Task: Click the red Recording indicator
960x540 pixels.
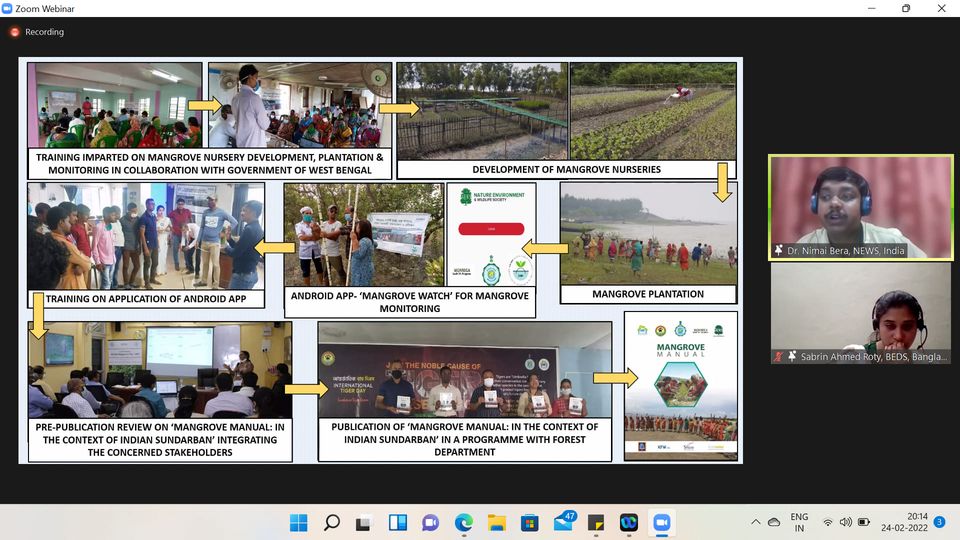Action: click(x=15, y=32)
